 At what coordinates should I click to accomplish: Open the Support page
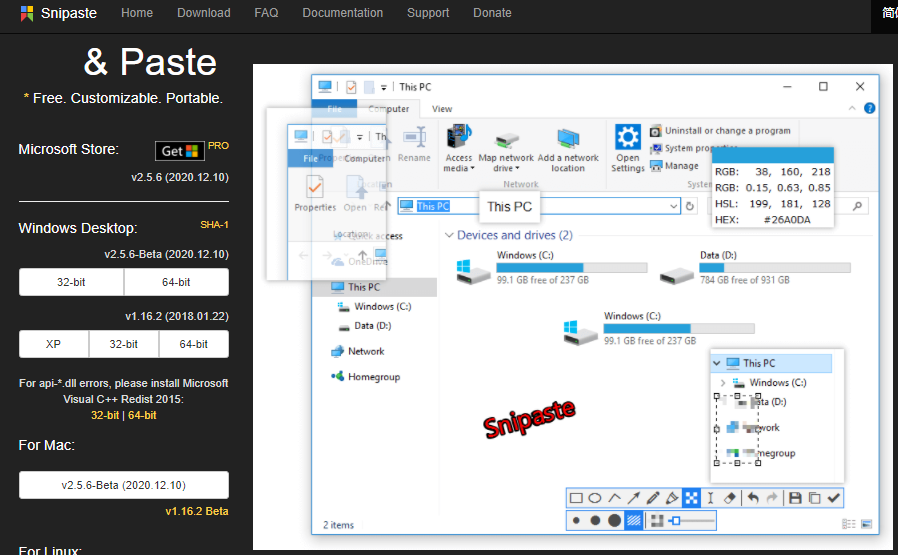[x=428, y=13]
